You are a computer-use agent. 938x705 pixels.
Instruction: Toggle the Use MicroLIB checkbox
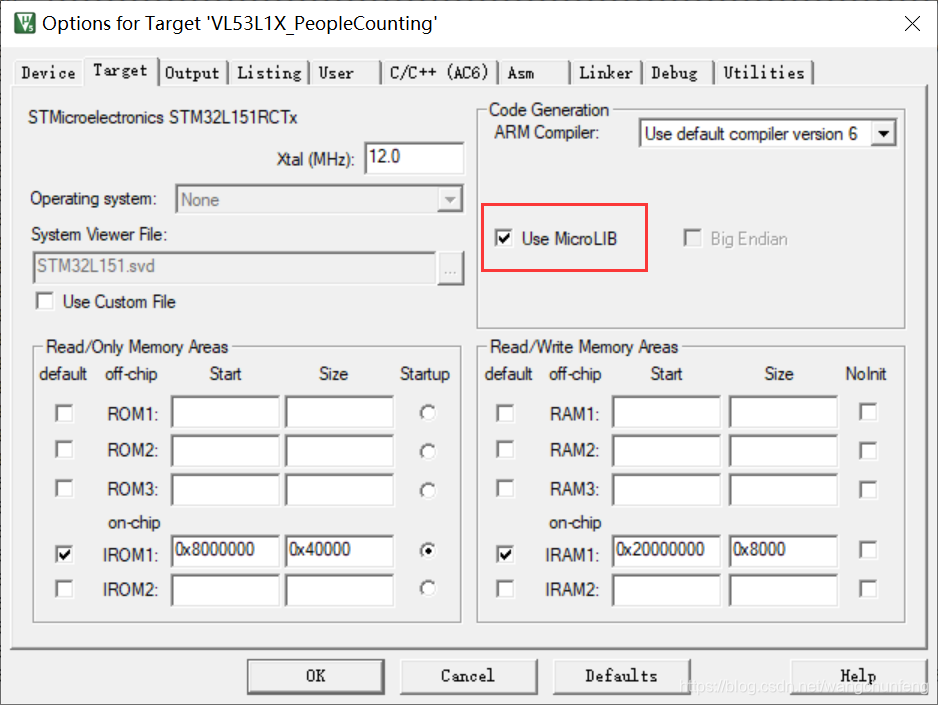[x=504, y=238]
